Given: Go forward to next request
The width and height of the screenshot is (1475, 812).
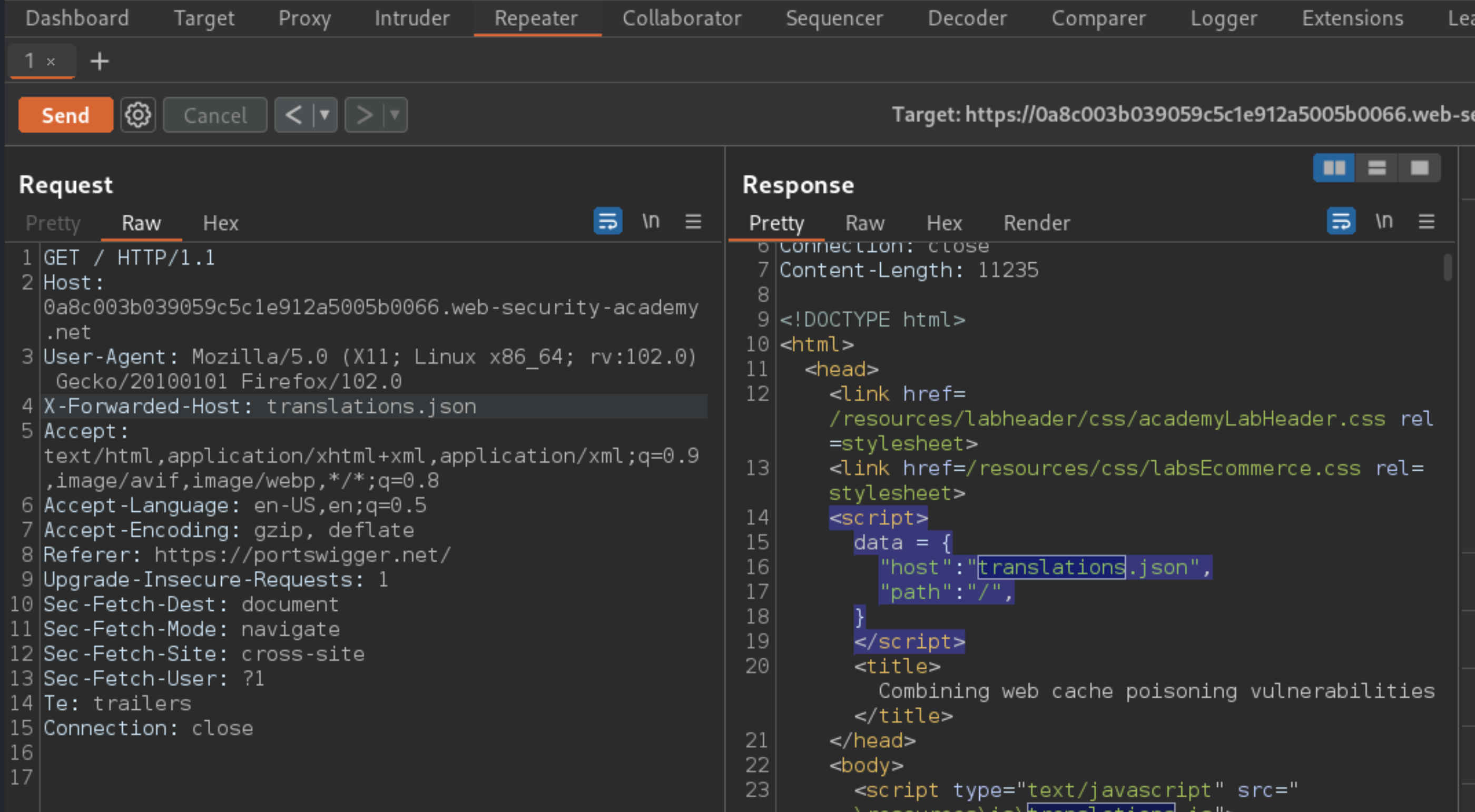Looking at the screenshot, I should (x=364, y=115).
